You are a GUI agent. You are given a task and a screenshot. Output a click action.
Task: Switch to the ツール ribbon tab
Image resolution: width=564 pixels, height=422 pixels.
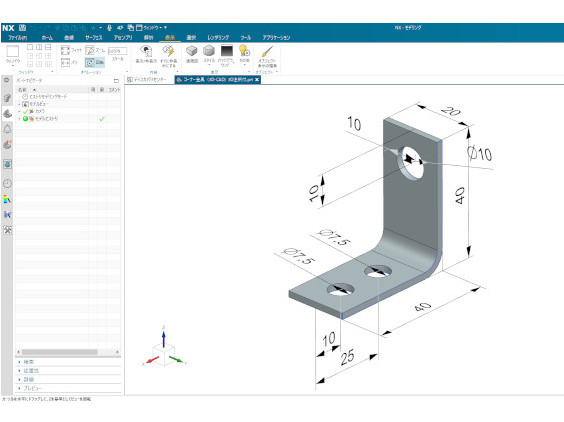coord(246,37)
